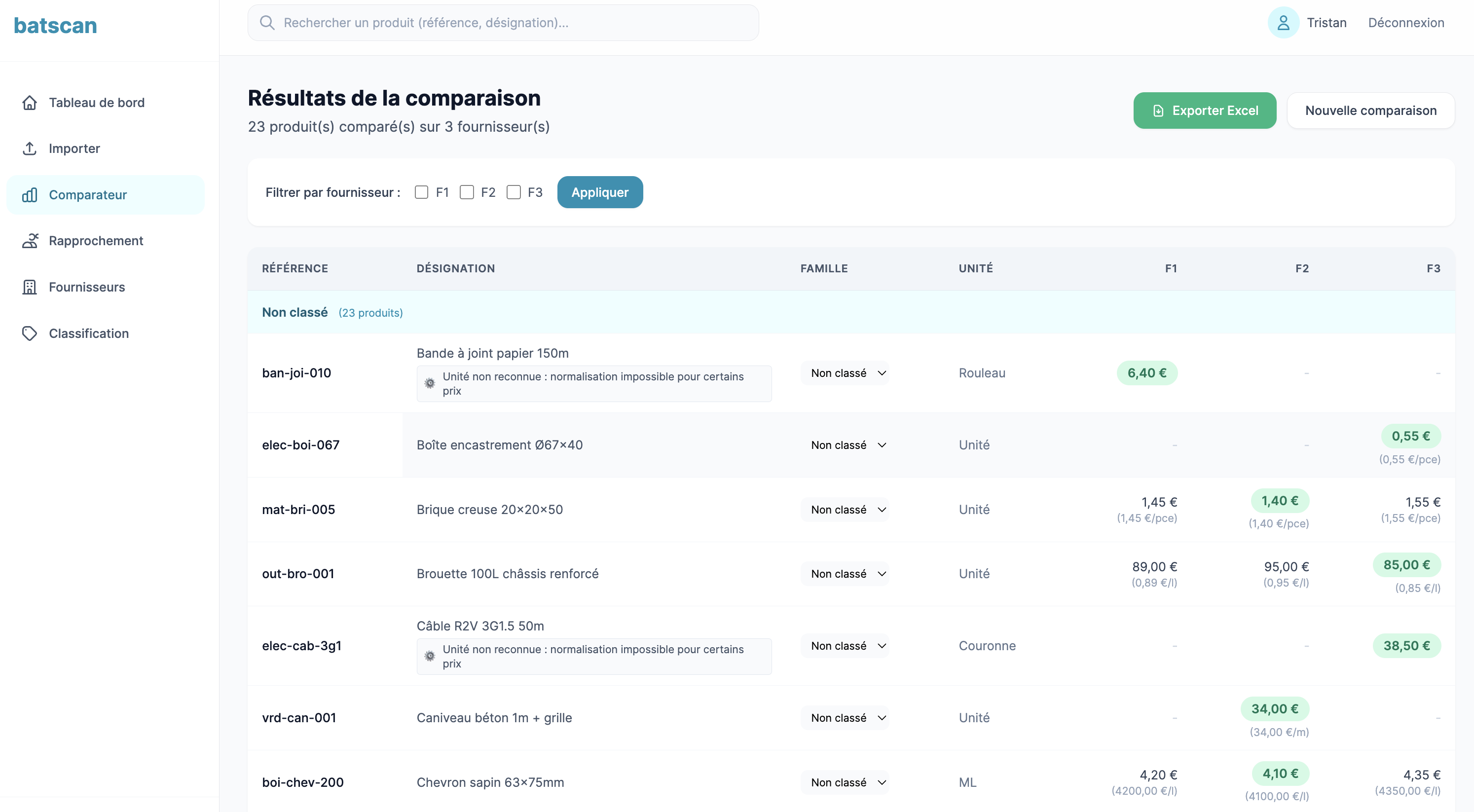Image resolution: width=1474 pixels, height=812 pixels.
Task: Open the Tristan user avatar icon
Action: point(1283,22)
